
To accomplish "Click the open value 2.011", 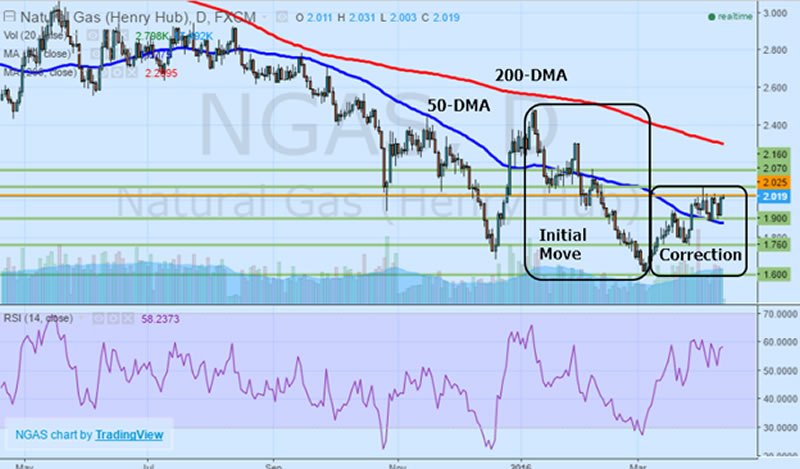I will [x=319, y=17].
